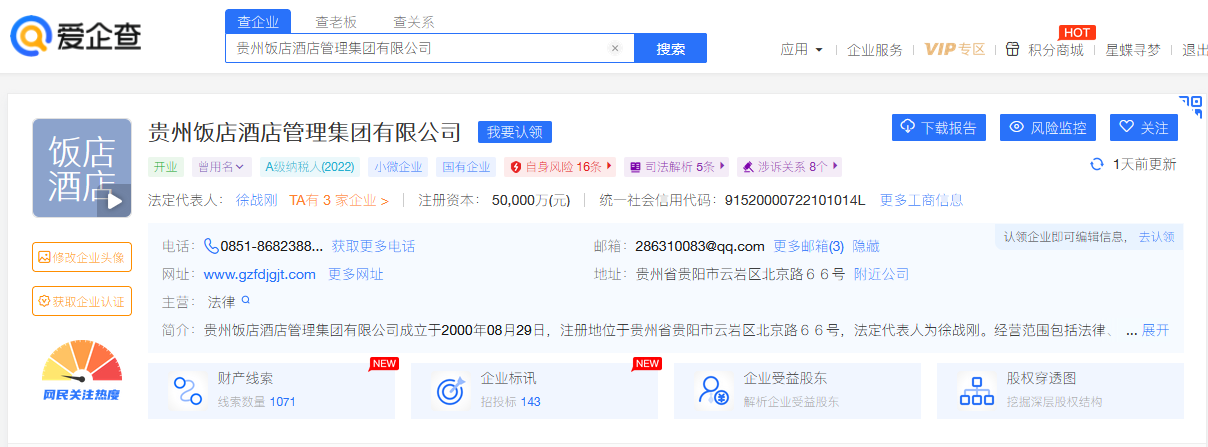Click the 国有企业 tag
Screen dimensions: 1208x447
tap(467, 167)
